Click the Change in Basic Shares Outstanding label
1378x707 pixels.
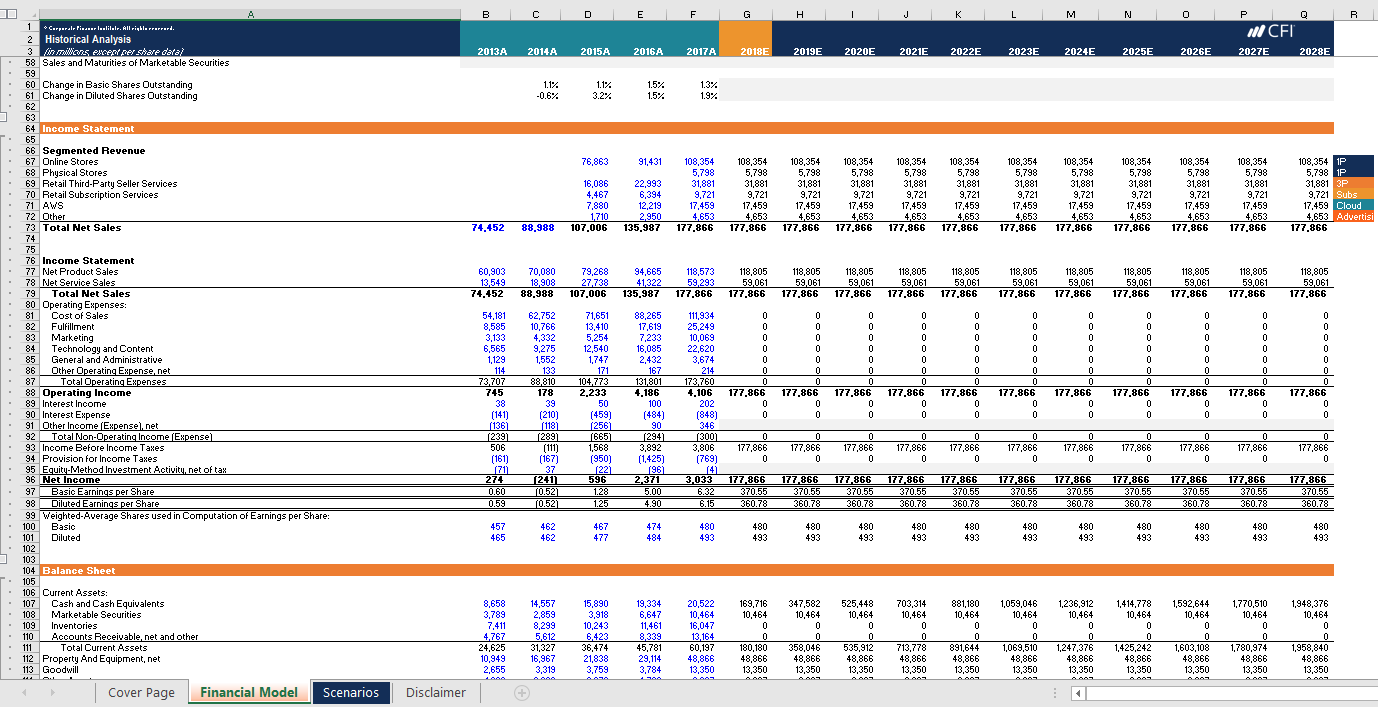point(117,84)
